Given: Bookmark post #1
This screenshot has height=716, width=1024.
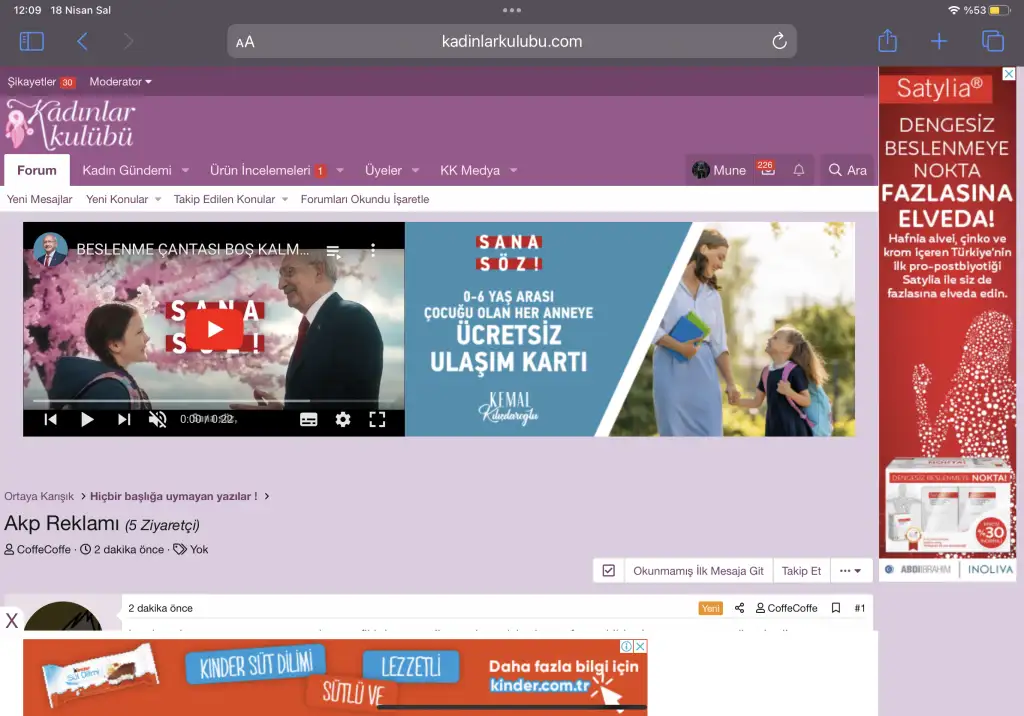Looking at the screenshot, I should (x=836, y=608).
